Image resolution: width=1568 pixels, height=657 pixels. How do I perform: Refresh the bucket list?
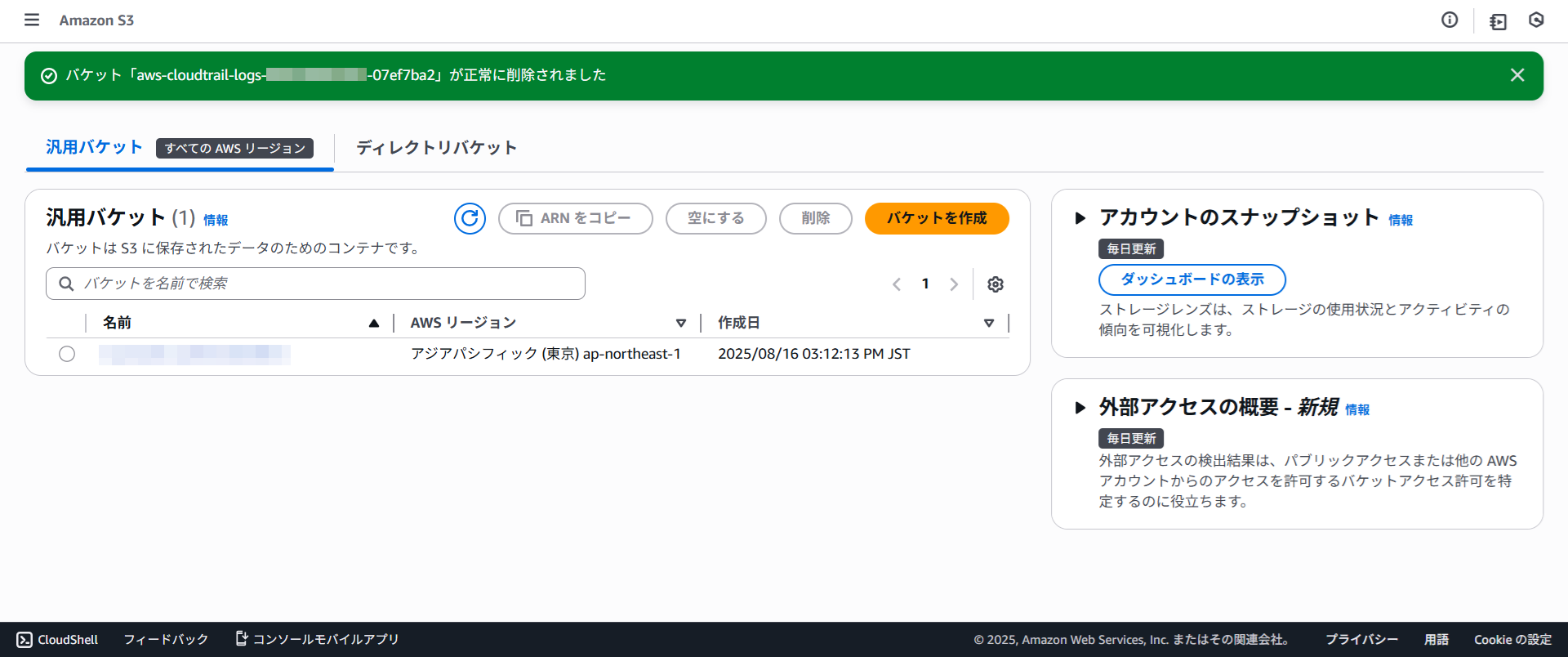point(470,218)
